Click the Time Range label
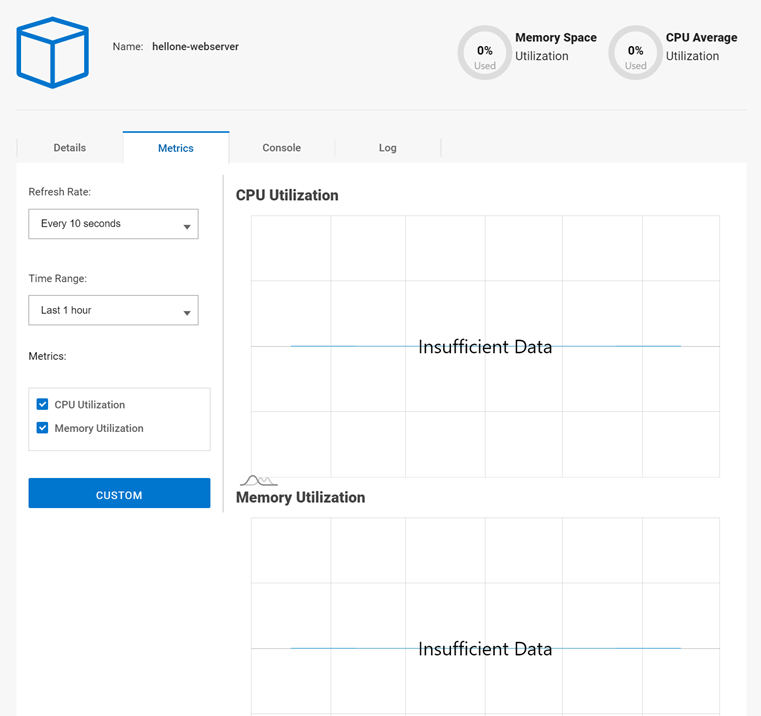 (x=57, y=278)
